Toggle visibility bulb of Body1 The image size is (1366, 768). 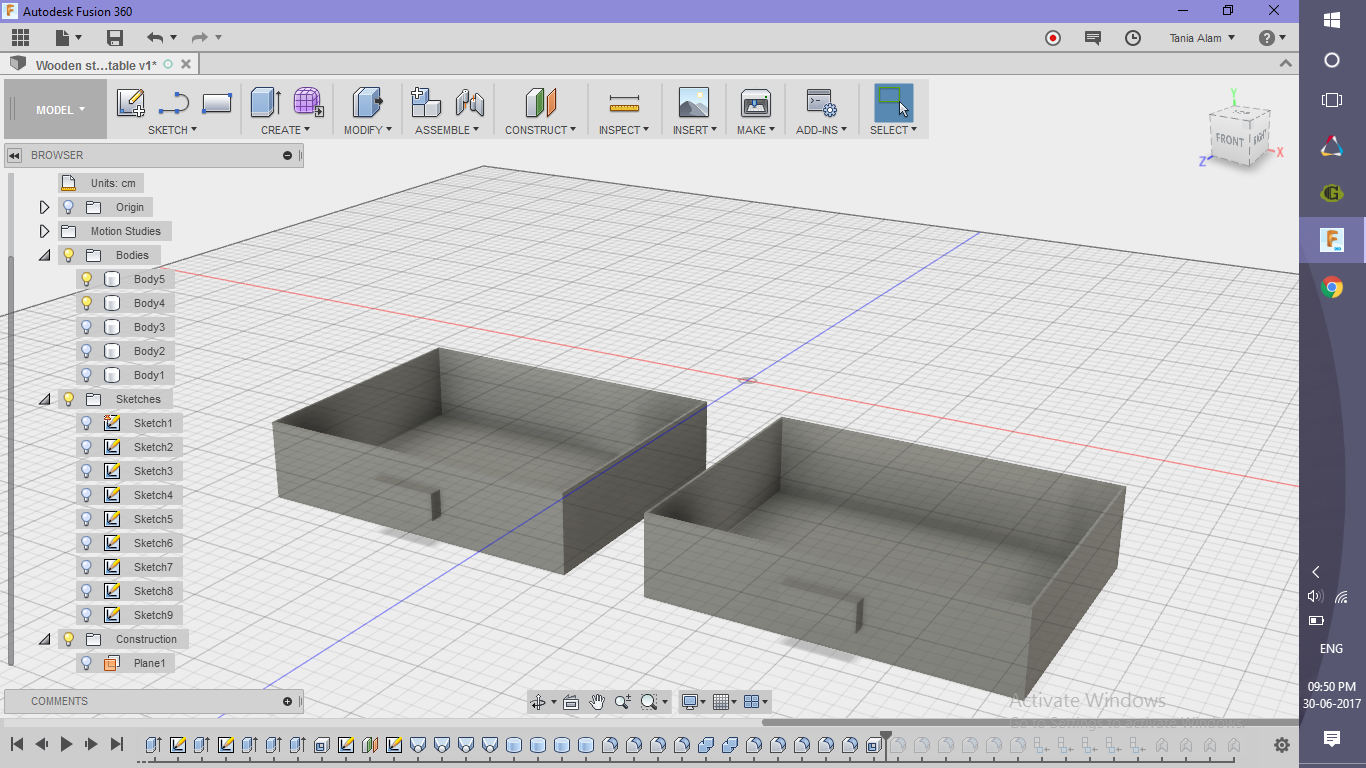pyautogui.click(x=86, y=375)
